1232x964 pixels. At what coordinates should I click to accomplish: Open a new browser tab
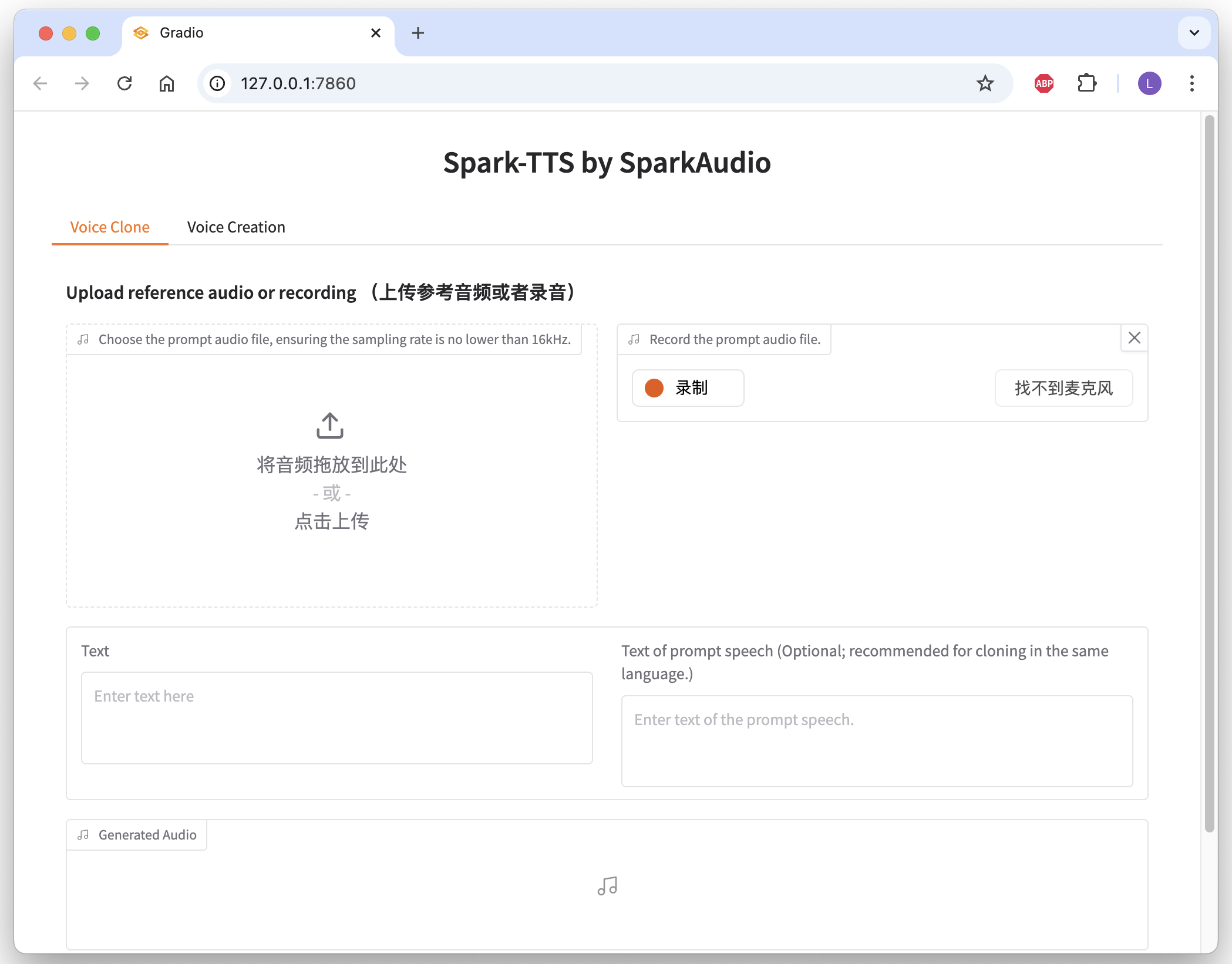418,33
